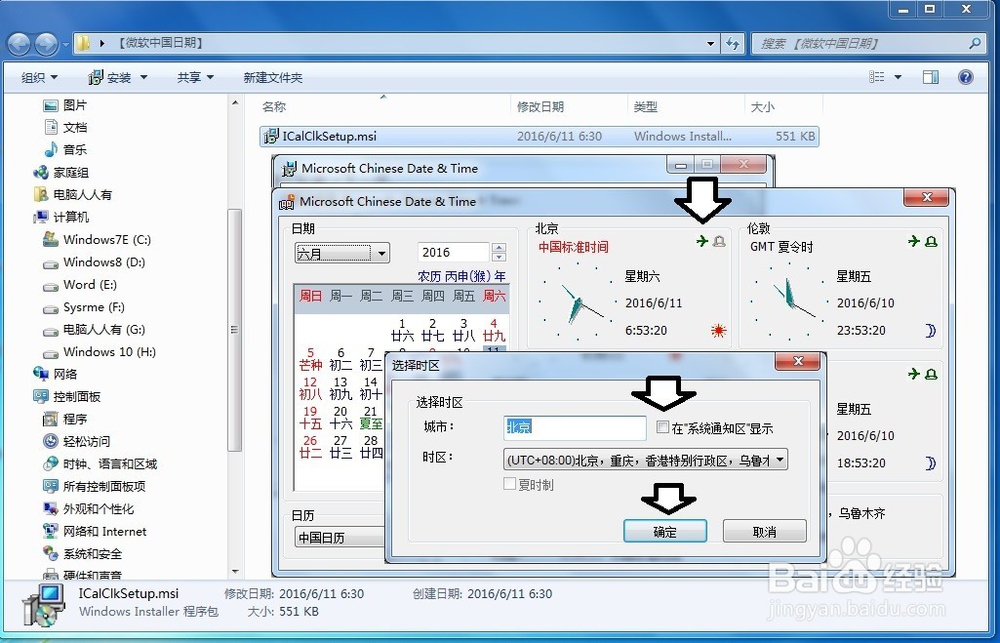Screen dimensions: 1000x643
Task: Open 轻松访问 in sidebar
Action: coord(76,441)
